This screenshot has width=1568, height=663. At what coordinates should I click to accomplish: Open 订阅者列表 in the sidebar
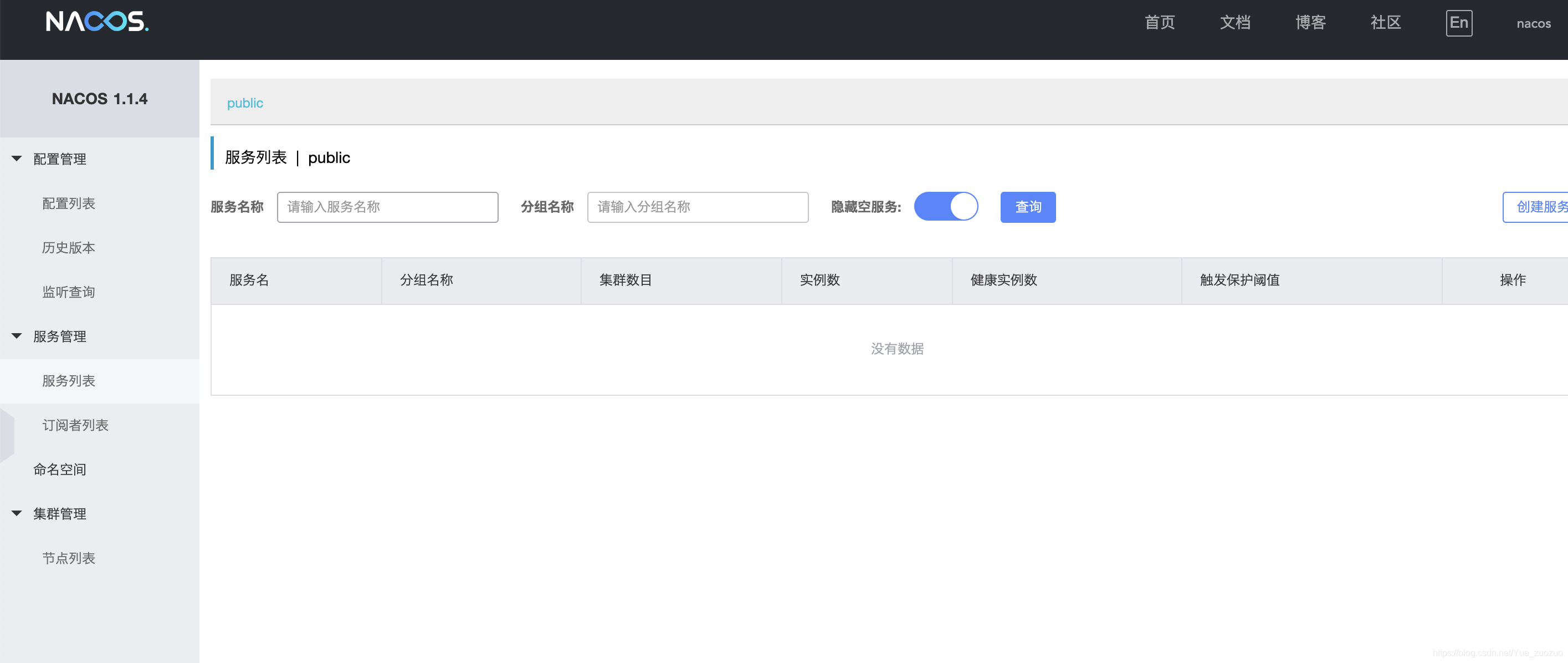pos(75,425)
